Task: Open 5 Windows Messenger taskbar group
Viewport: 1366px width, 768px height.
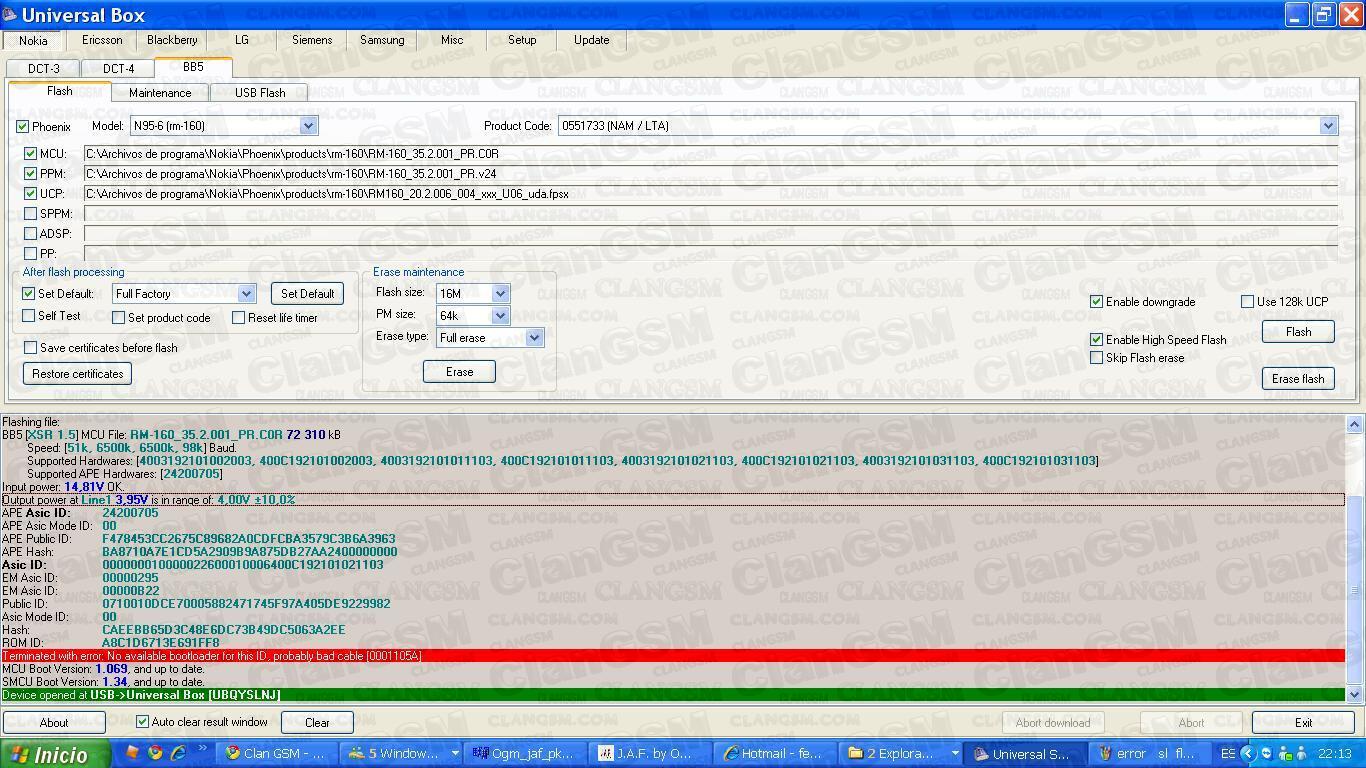Action: (402, 753)
